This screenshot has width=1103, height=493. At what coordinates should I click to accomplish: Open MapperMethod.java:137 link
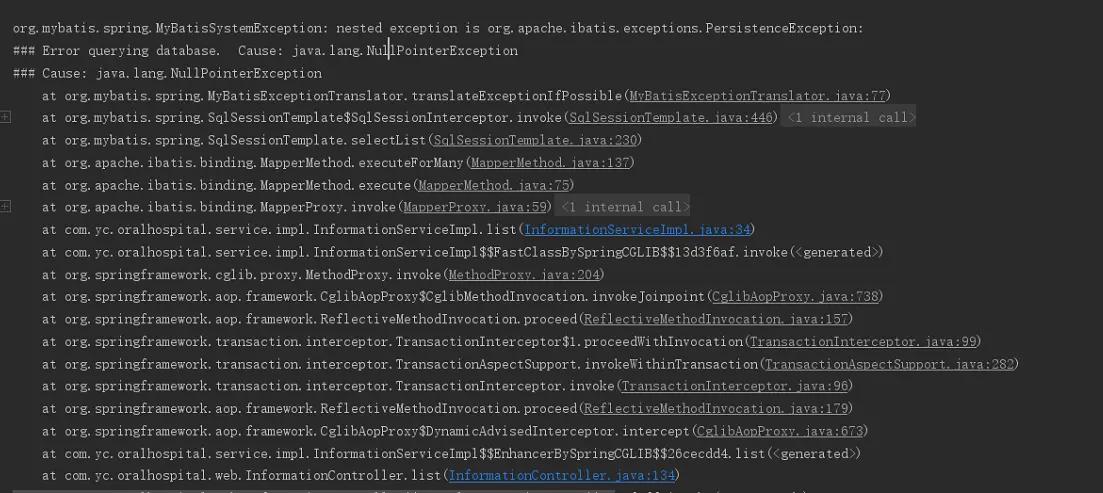point(550,162)
